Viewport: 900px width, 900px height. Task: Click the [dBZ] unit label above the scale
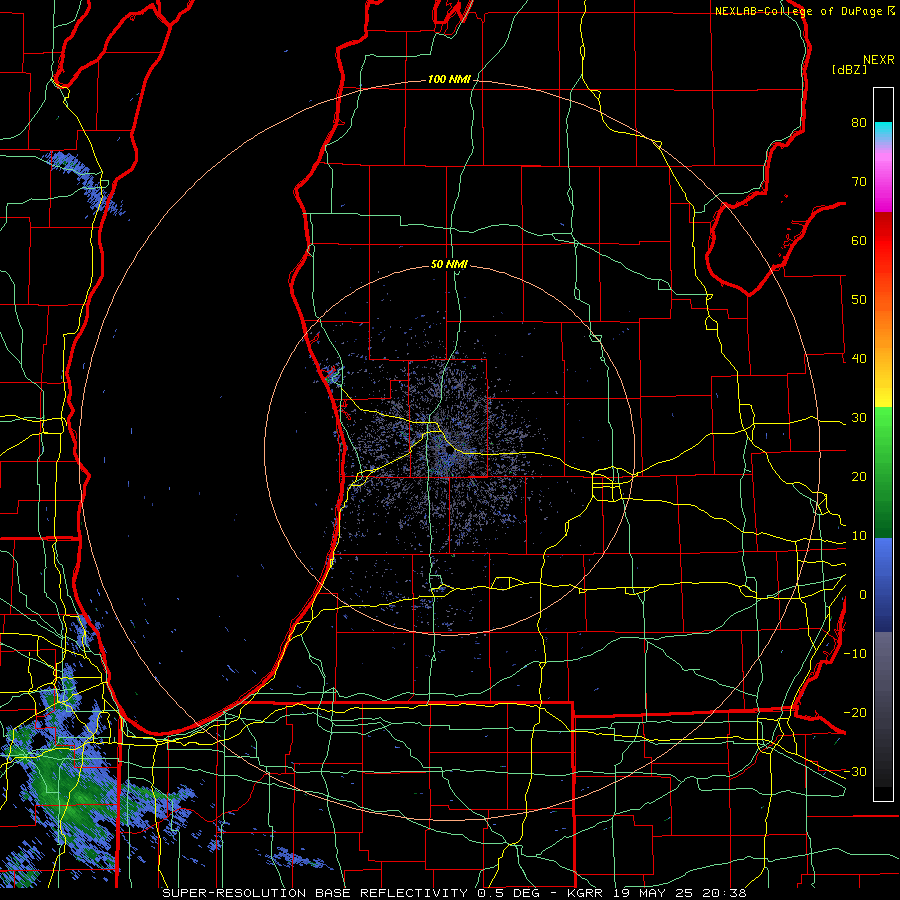(849, 70)
